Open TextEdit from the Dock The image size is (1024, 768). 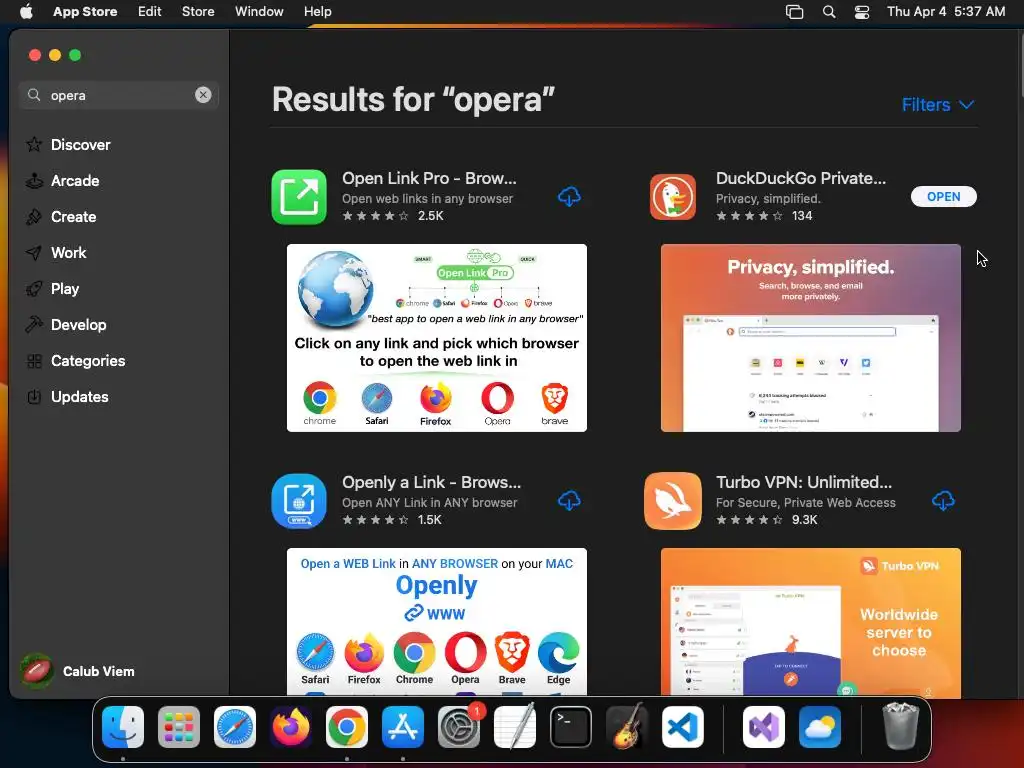click(x=515, y=727)
